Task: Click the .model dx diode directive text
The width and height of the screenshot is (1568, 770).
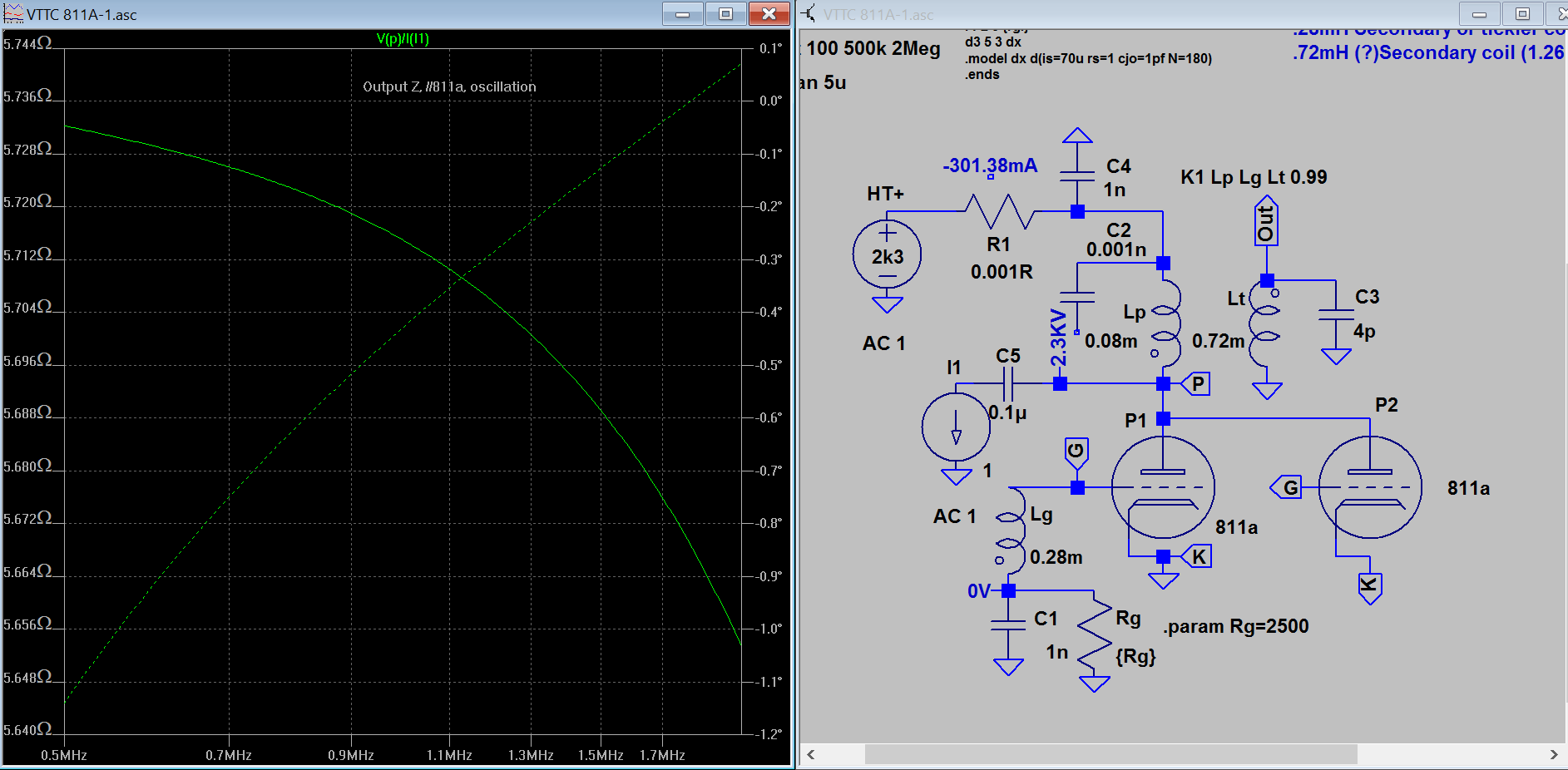Action: click(x=1088, y=58)
